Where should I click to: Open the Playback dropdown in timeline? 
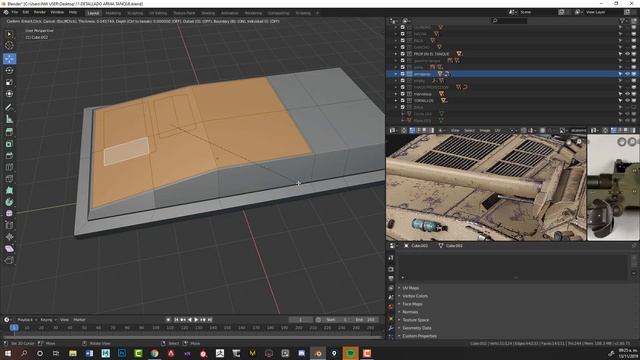click(x=27, y=320)
